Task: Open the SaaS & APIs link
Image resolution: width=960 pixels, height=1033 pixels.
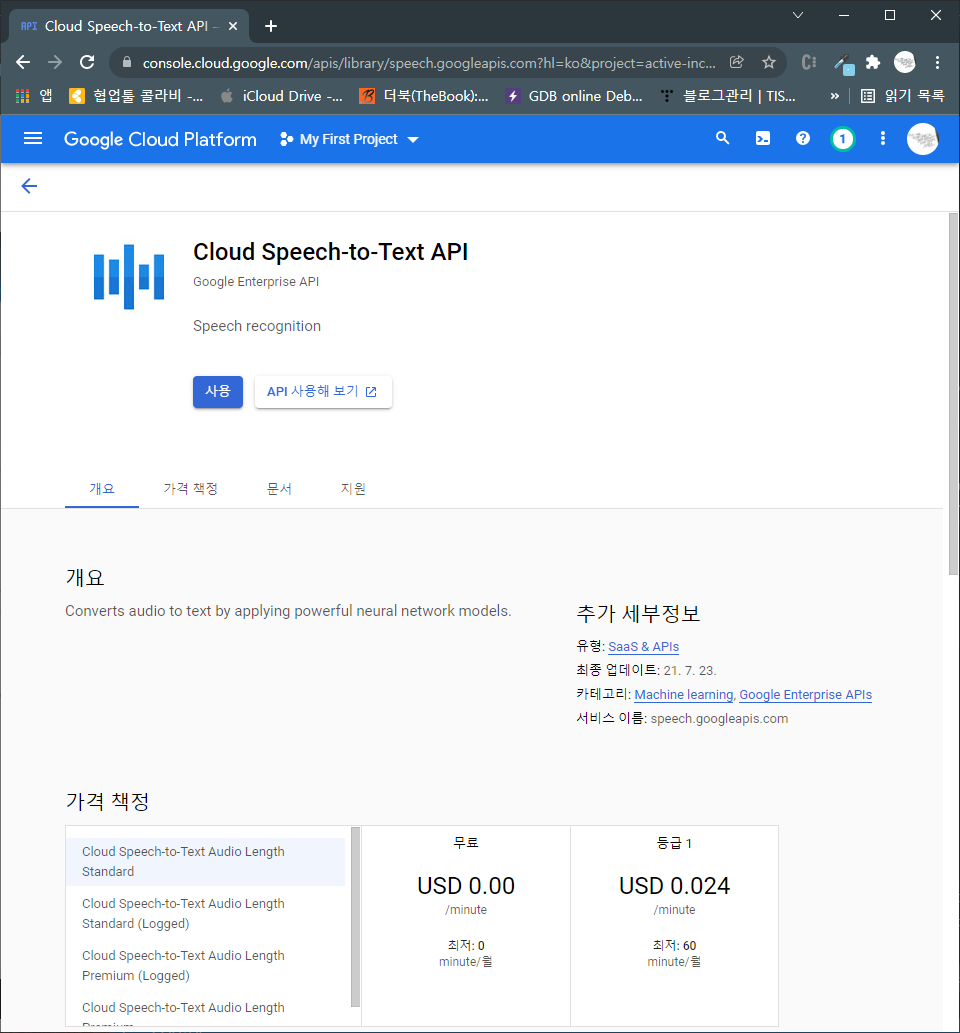Action: (x=644, y=647)
